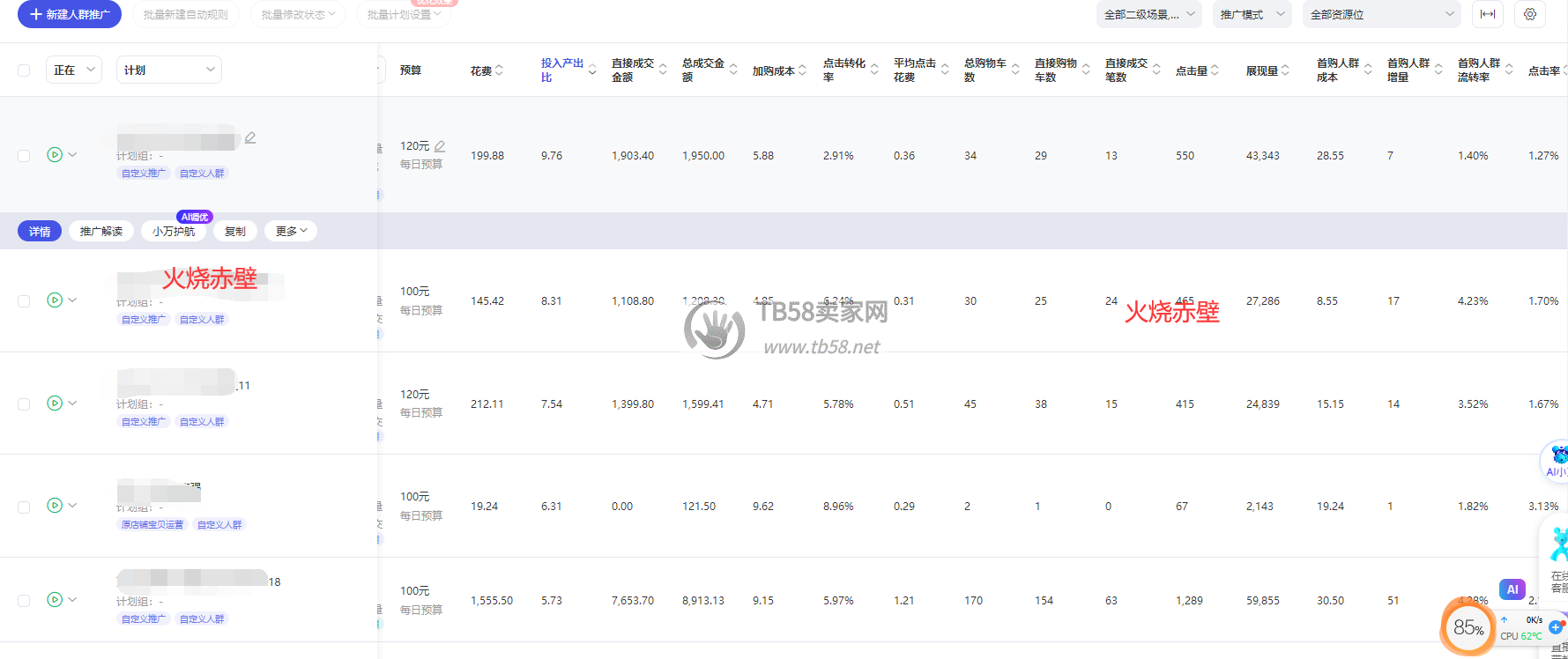Open the 全部资源位 dropdown
The width and height of the screenshot is (1568, 659).
pos(1380,15)
